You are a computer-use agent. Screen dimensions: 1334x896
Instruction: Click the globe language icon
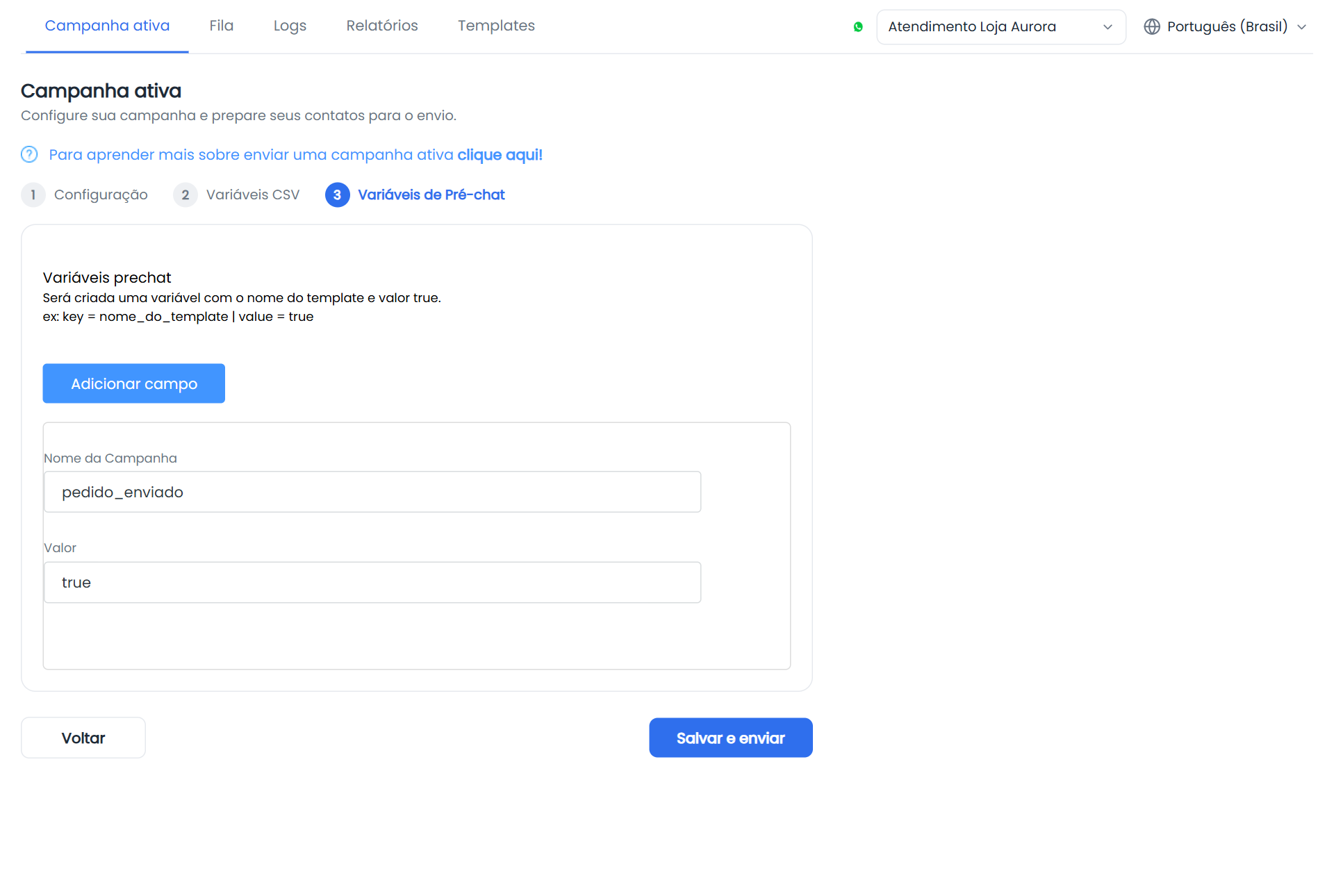click(1152, 26)
